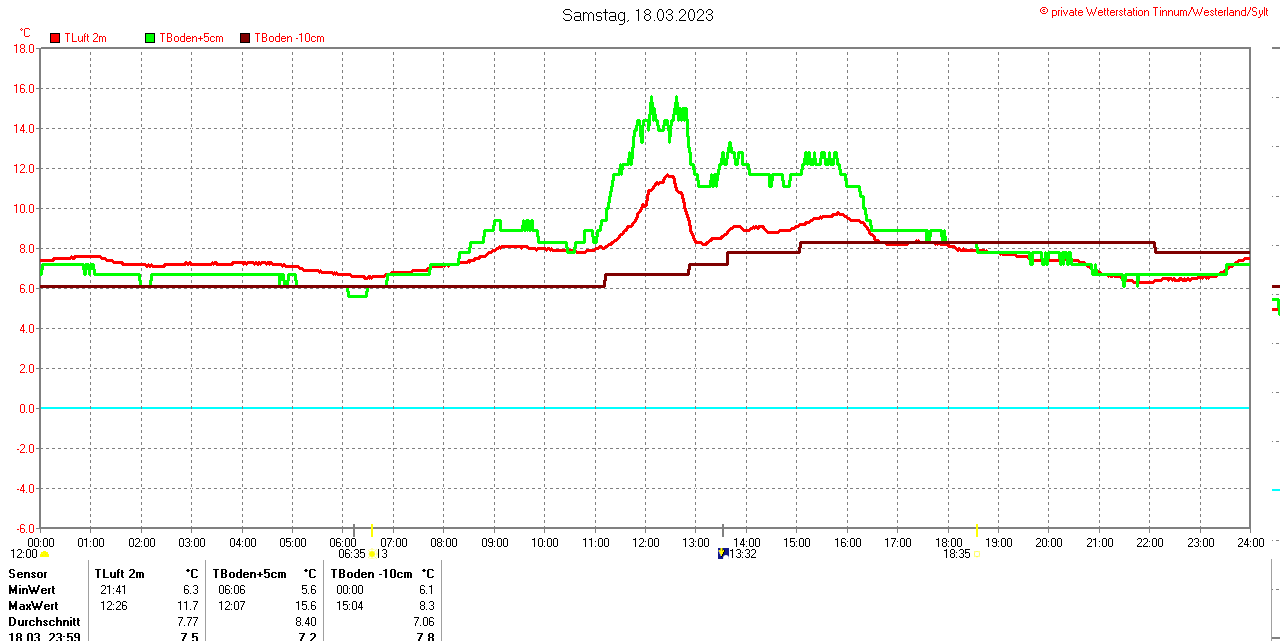Select the TBoden -10cm legend label
The width and height of the screenshot is (1280, 641).
point(289,38)
